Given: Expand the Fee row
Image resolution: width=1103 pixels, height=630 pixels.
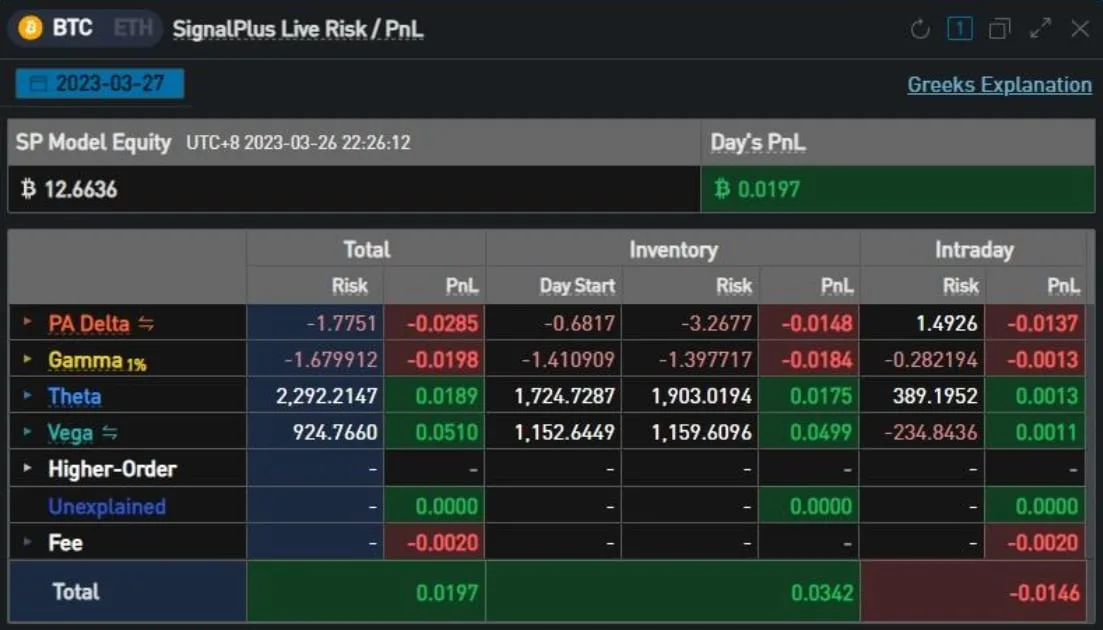Looking at the screenshot, I should (27, 541).
